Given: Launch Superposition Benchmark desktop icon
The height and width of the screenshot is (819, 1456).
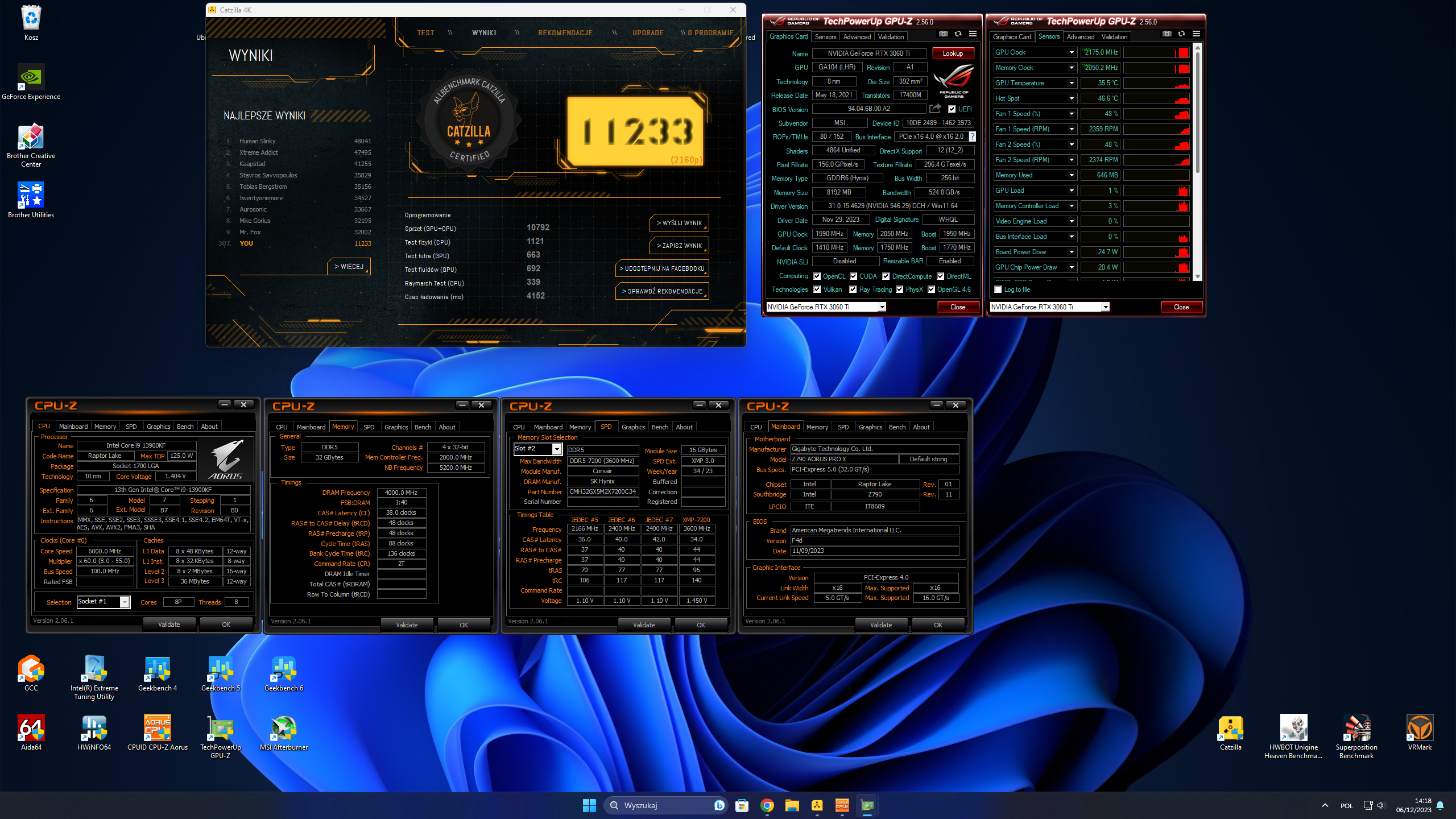Looking at the screenshot, I should (x=1356, y=737).
